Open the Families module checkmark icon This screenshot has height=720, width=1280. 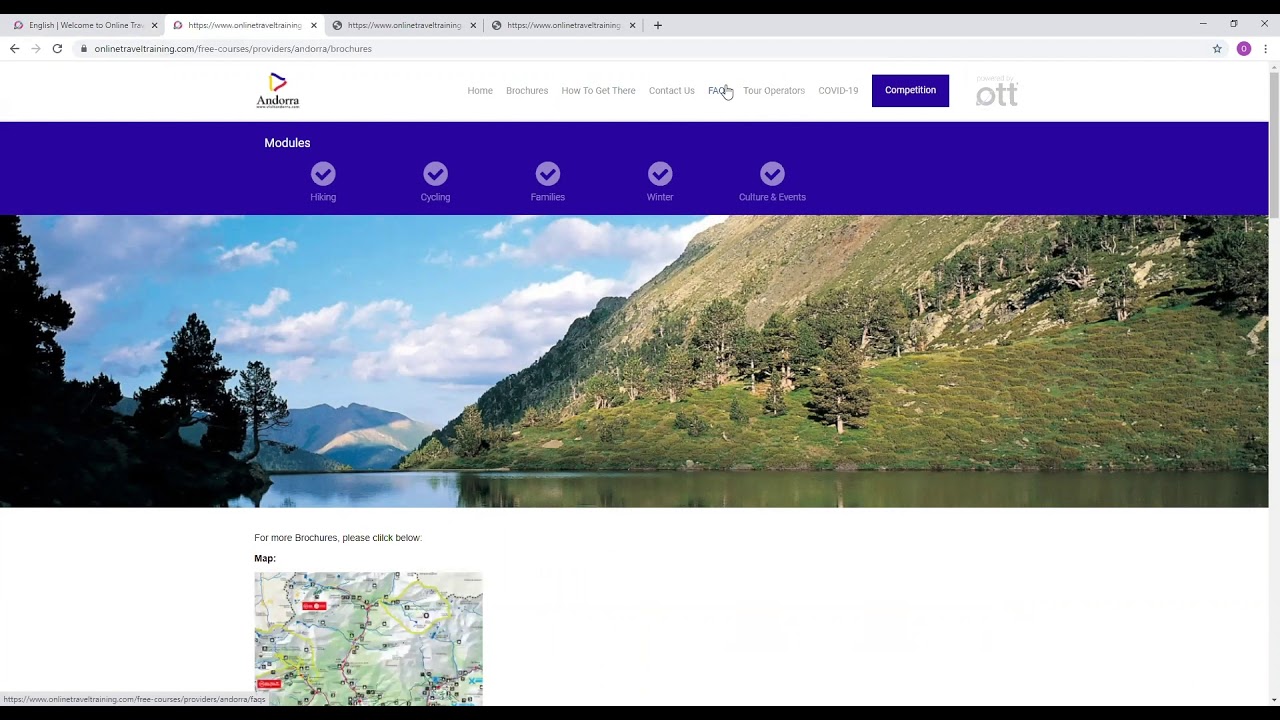pos(547,174)
